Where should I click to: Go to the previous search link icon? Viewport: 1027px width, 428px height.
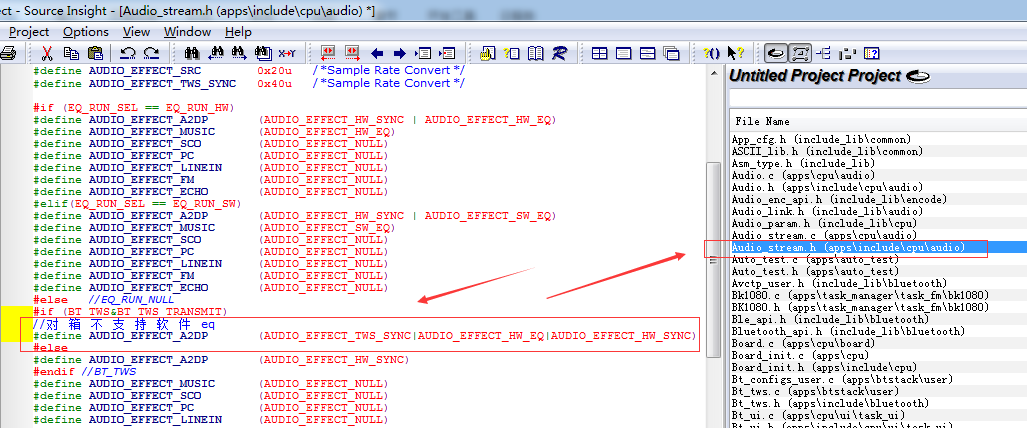pyautogui.click(x=328, y=53)
